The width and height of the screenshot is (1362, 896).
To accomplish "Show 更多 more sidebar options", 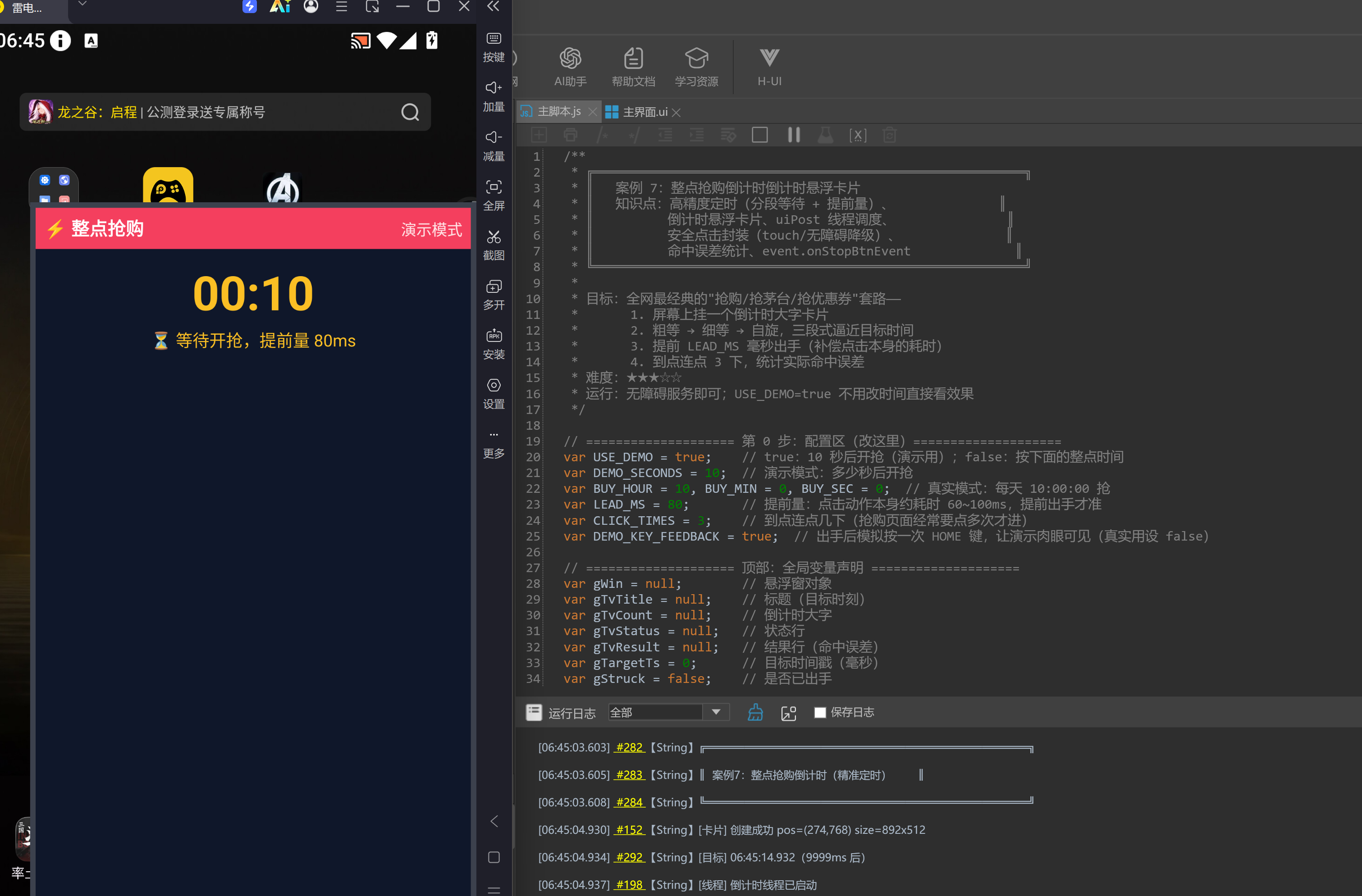I will 494,445.
